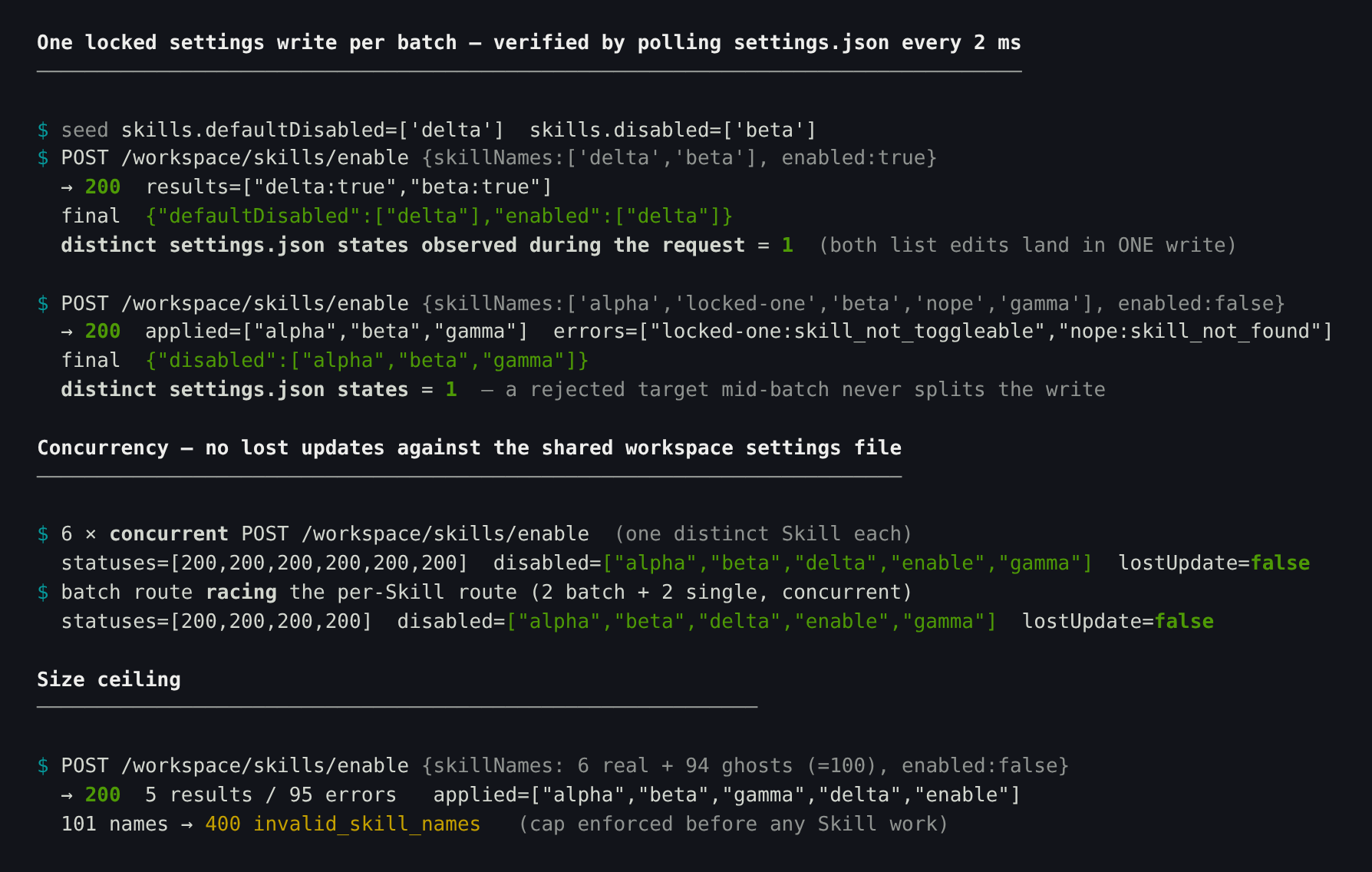Click the green defaultDisabled final JSON output

439,216
